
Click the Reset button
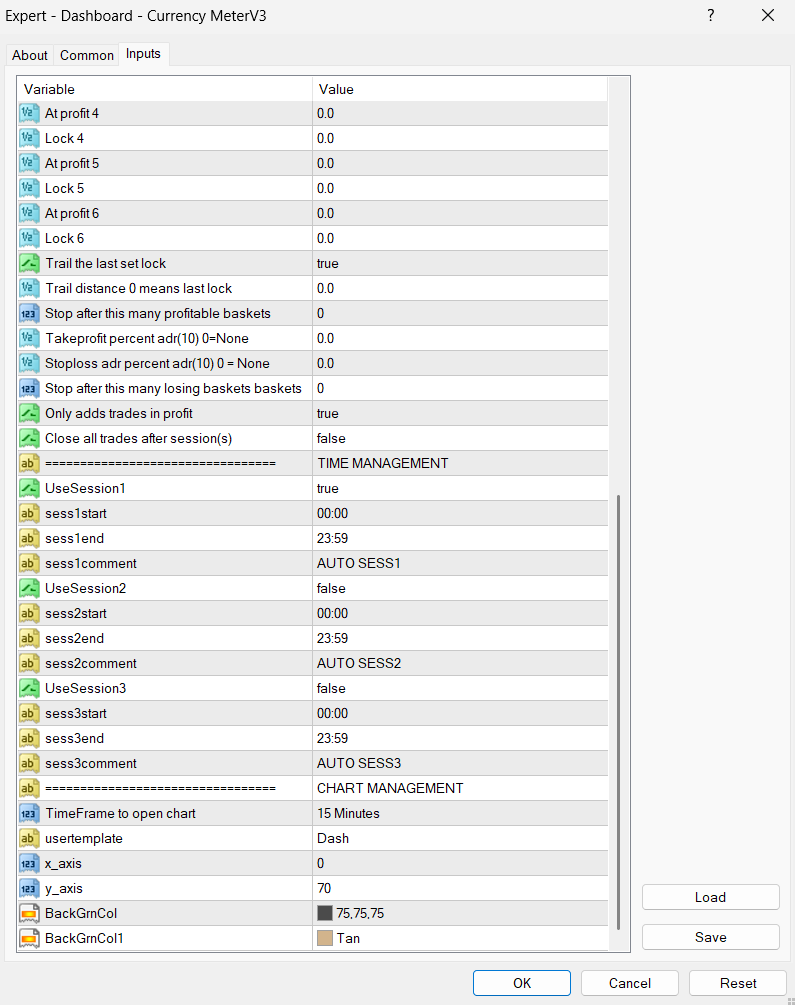point(738,983)
